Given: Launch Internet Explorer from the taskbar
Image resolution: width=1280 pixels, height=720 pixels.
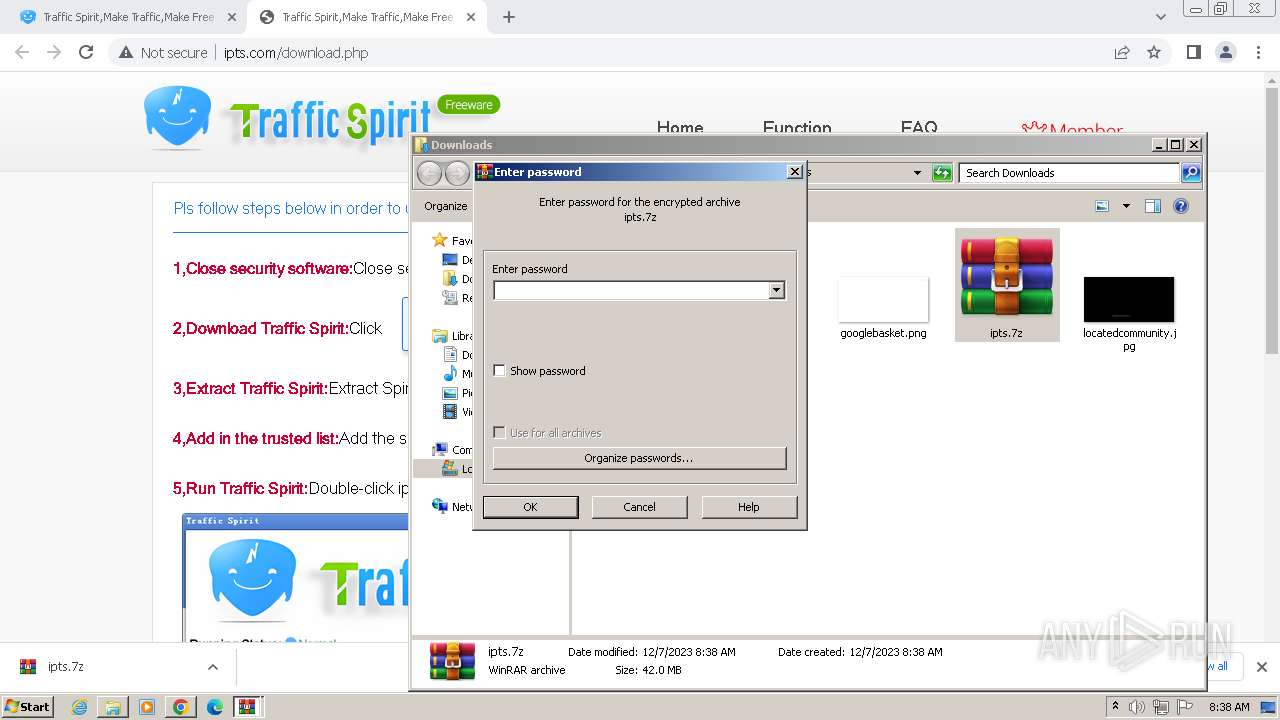Looking at the screenshot, I should click(x=79, y=707).
